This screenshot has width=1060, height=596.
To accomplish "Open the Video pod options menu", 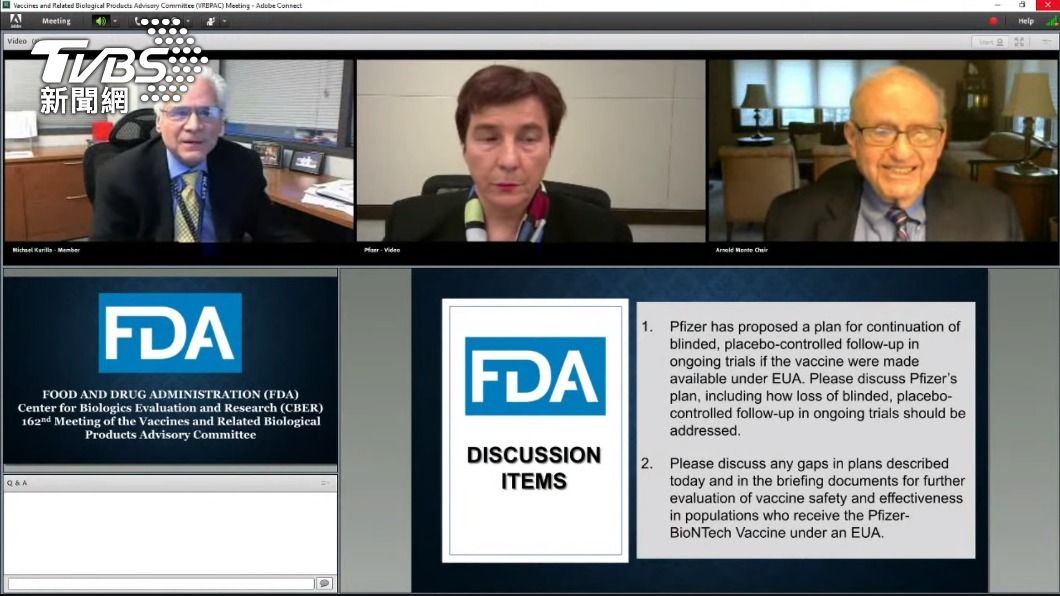I will [x=1045, y=42].
